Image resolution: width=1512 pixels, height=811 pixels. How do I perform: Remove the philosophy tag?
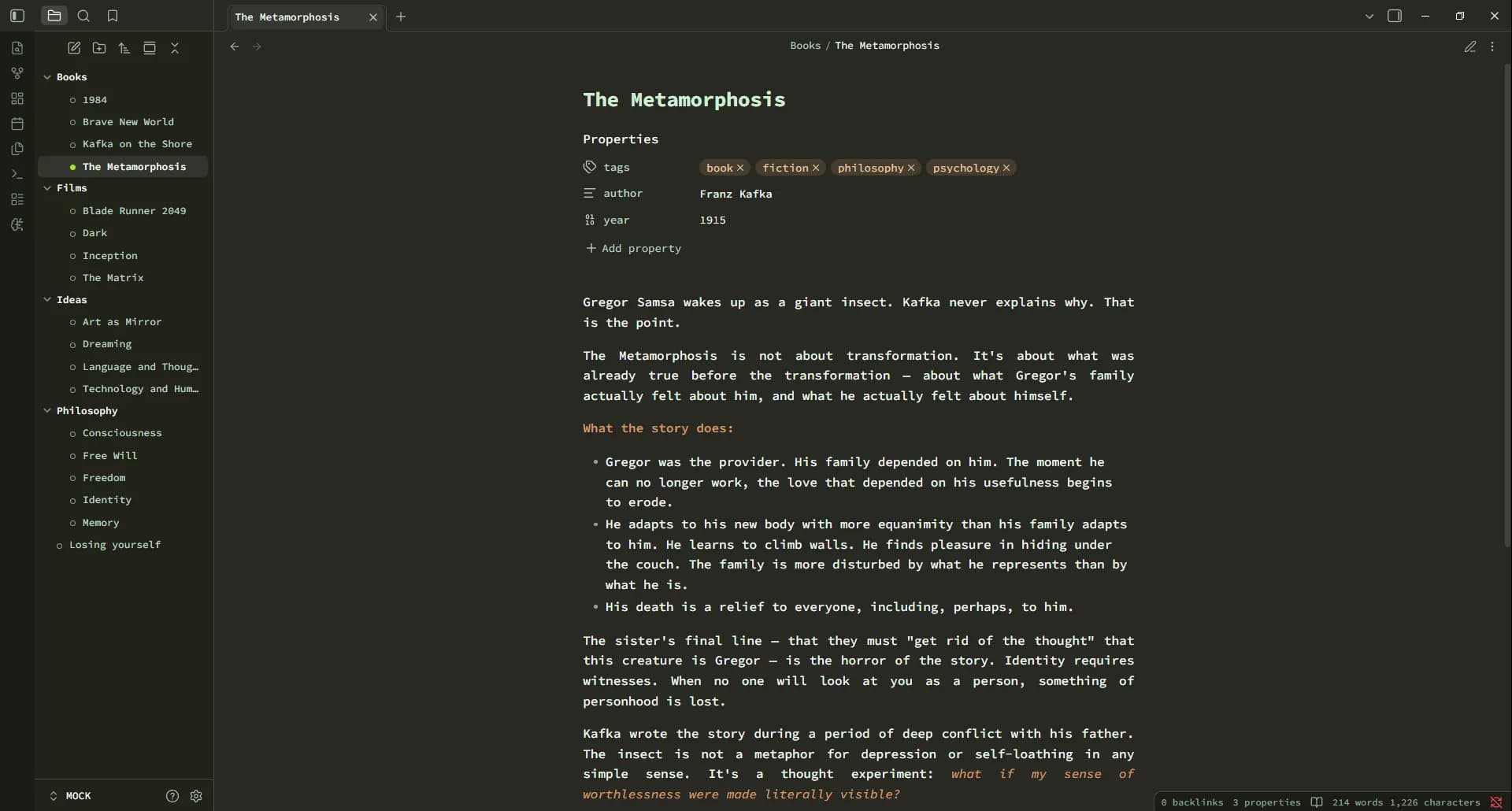click(911, 168)
